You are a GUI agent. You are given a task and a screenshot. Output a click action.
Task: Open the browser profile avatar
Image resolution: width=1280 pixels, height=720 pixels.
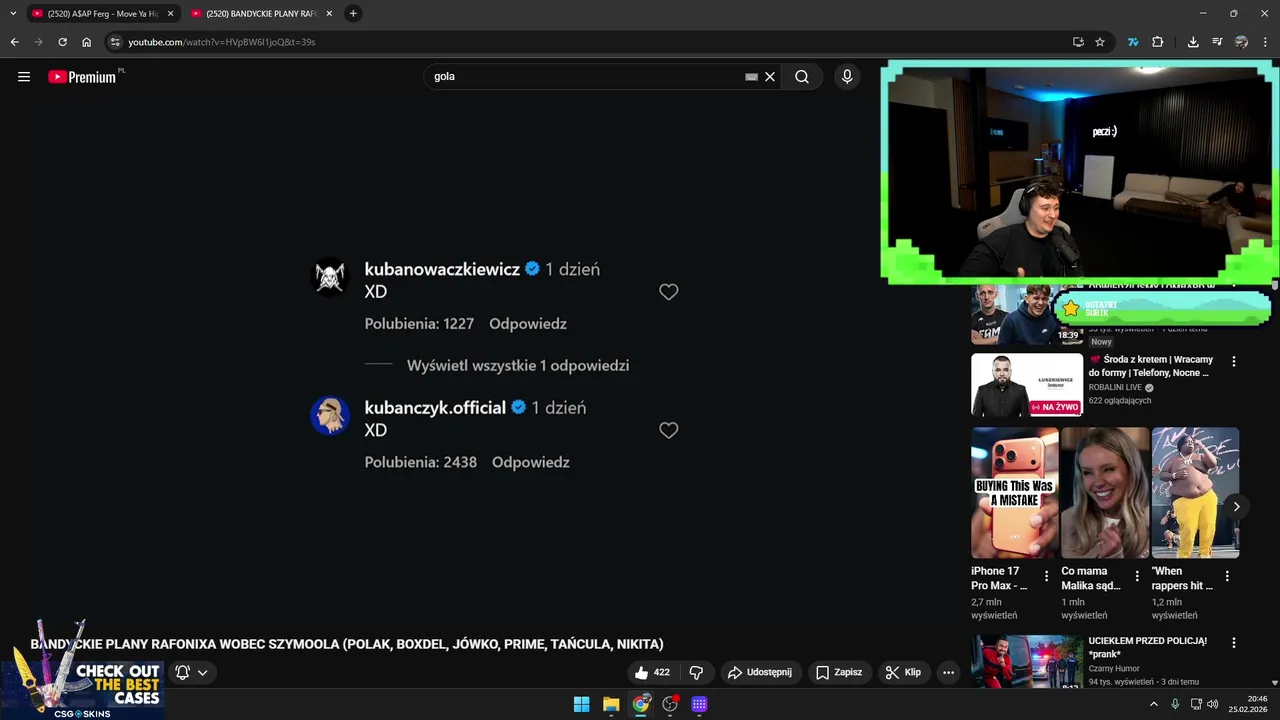point(1241,42)
